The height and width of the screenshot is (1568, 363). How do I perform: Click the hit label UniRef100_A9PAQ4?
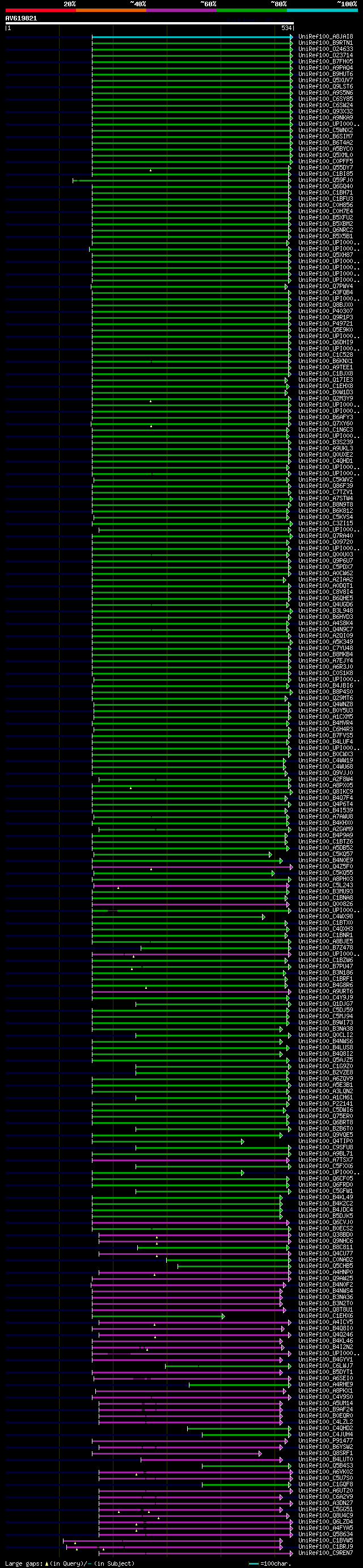325,68
